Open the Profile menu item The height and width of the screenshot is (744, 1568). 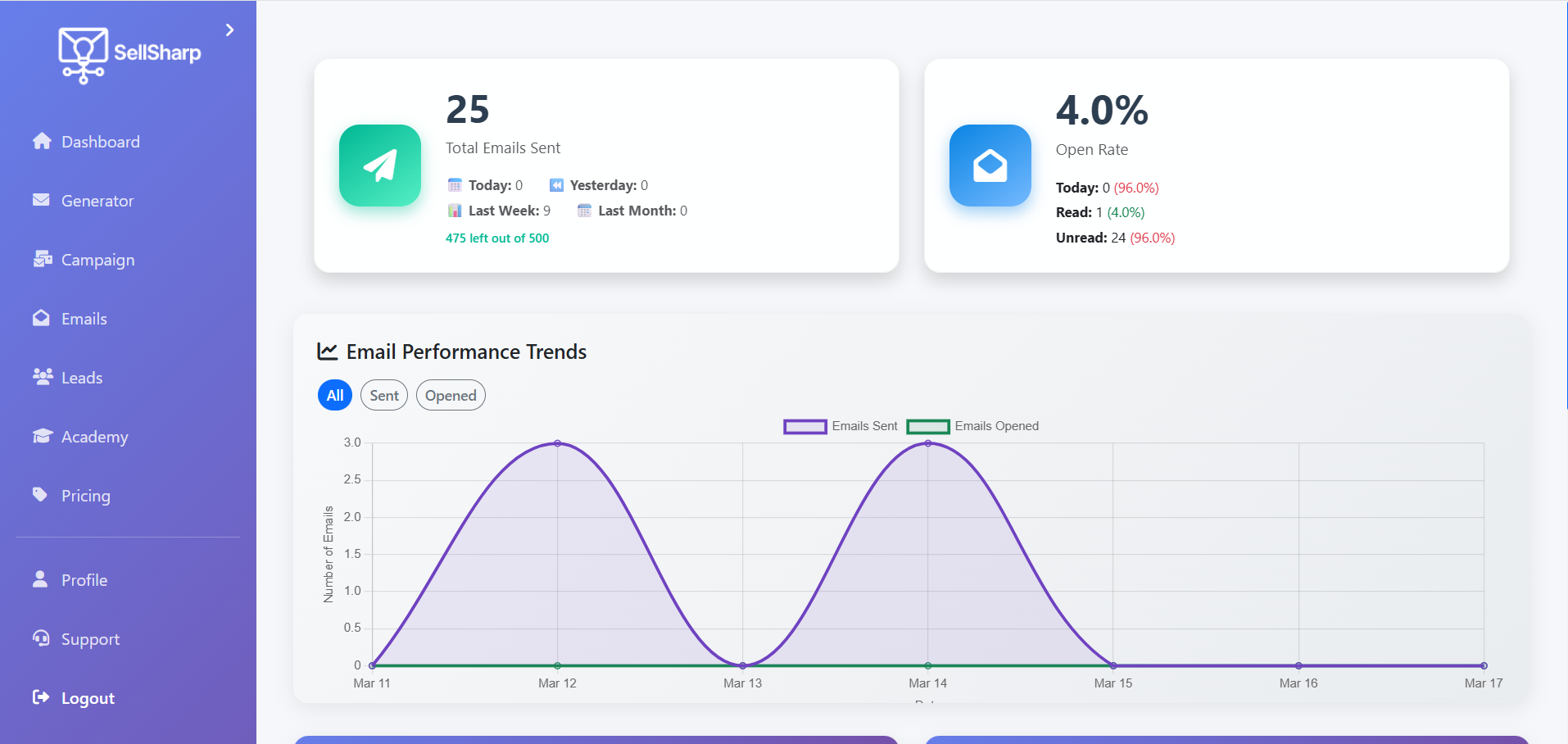click(84, 580)
